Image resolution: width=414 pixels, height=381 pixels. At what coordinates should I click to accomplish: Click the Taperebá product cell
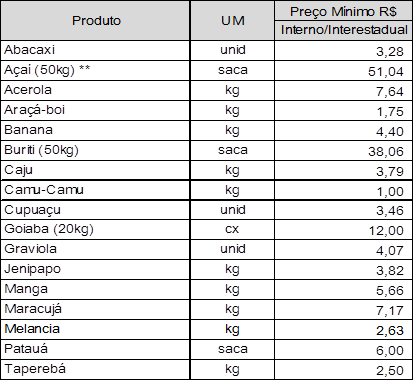[96, 370]
